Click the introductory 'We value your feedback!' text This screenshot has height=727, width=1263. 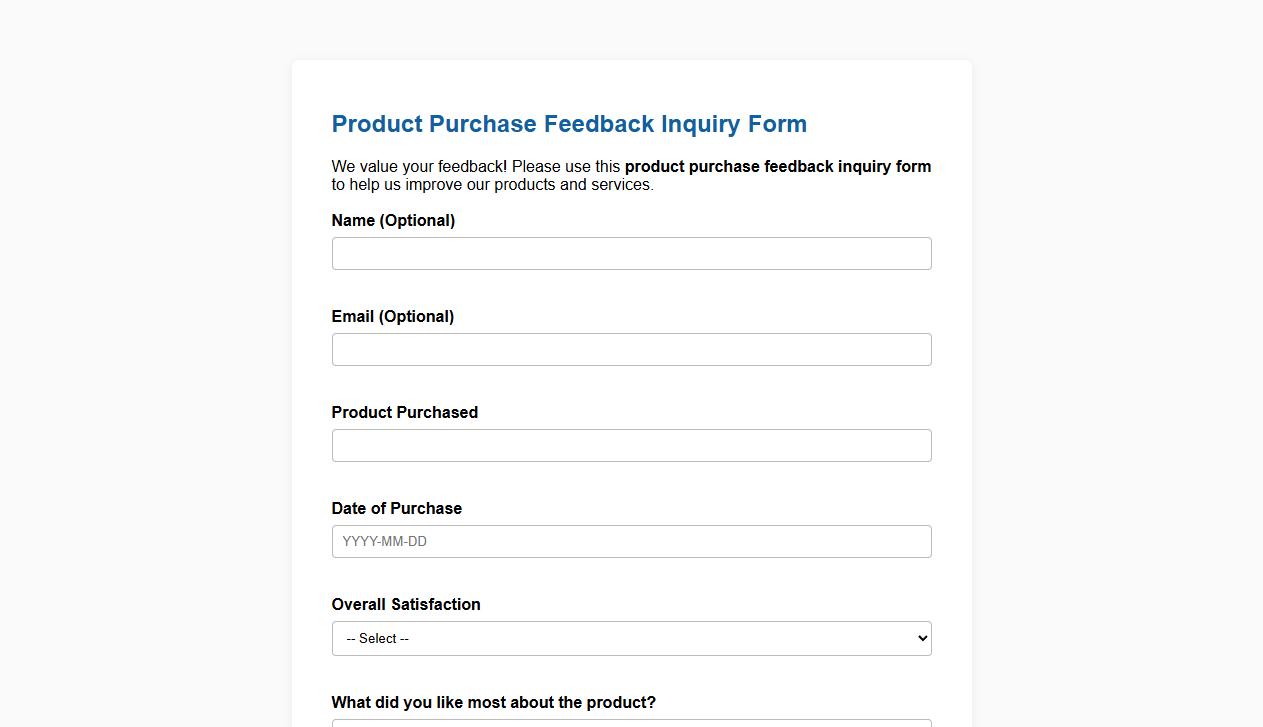point(420,166)
